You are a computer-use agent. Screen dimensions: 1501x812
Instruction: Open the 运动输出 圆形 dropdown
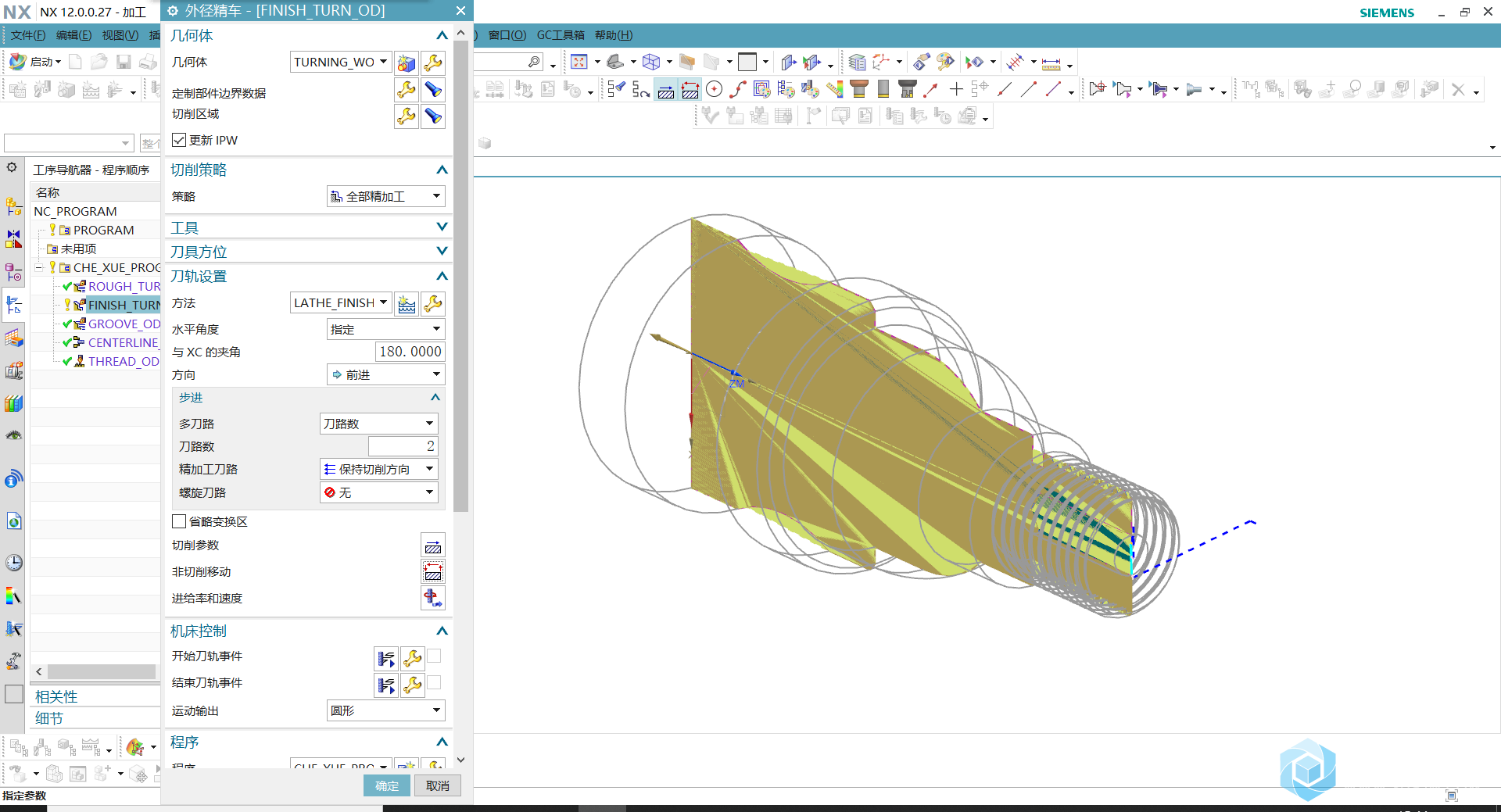click(385, 710)
